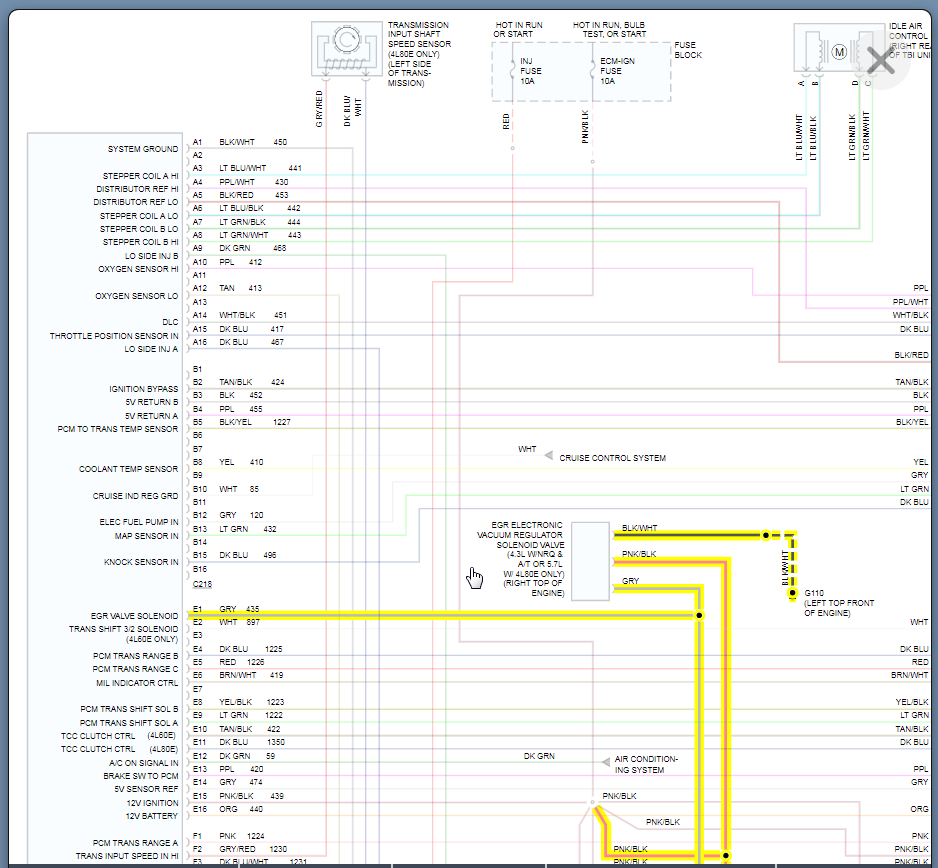Click the Cruise Control System arrow marker

548,456
